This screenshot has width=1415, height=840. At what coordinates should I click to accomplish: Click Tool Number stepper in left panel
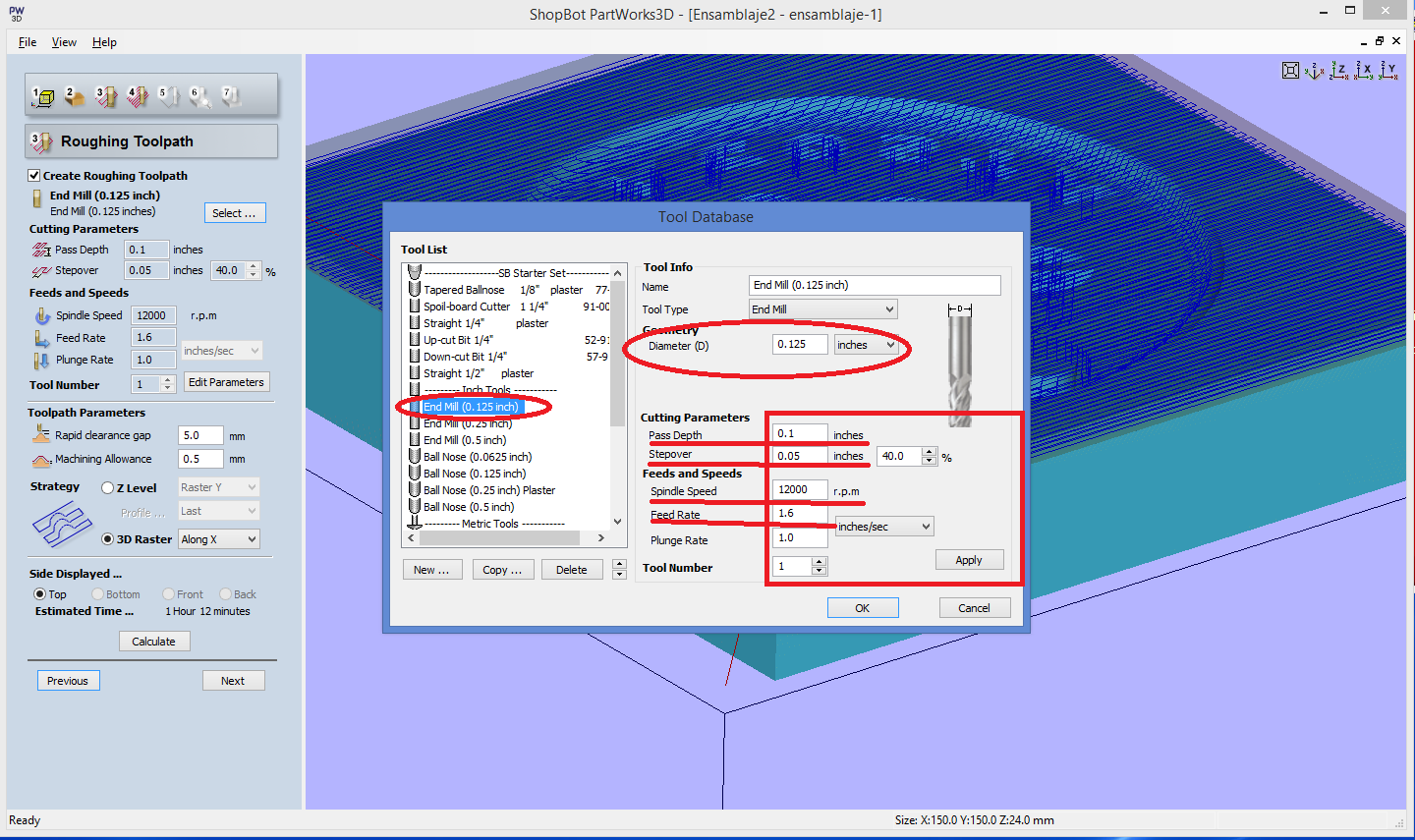point(167,384)
